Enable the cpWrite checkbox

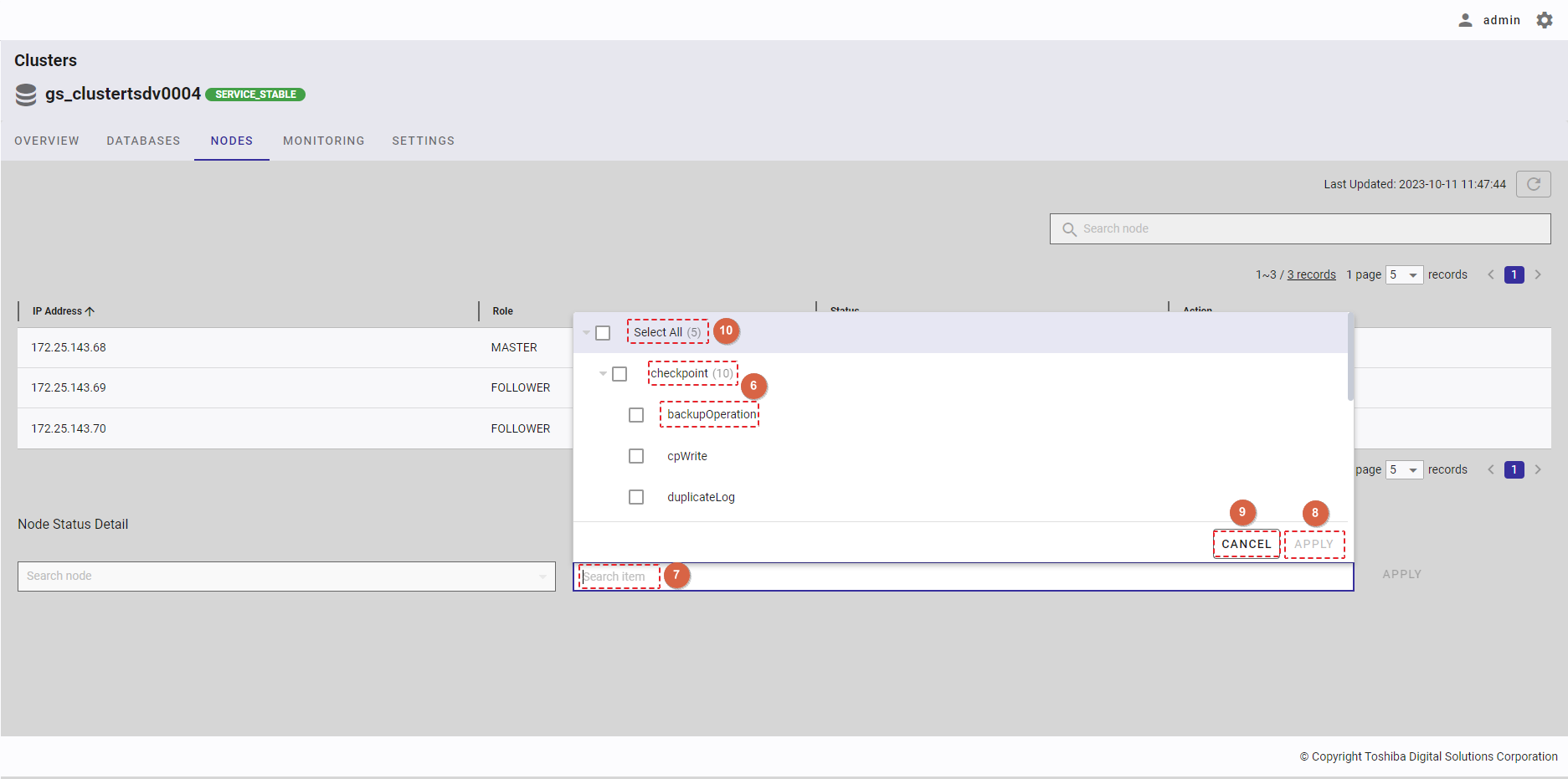click(636, 456)
